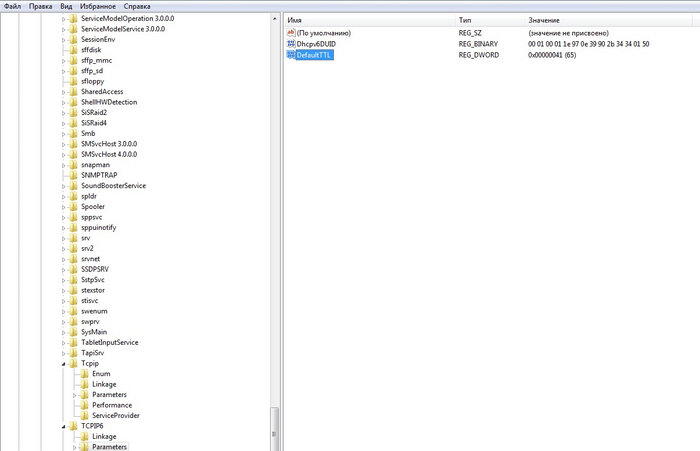Screen dimensions: 700x451
Task: Select the Linkage key under Tcpip
Action: click(x=104, y=384)
